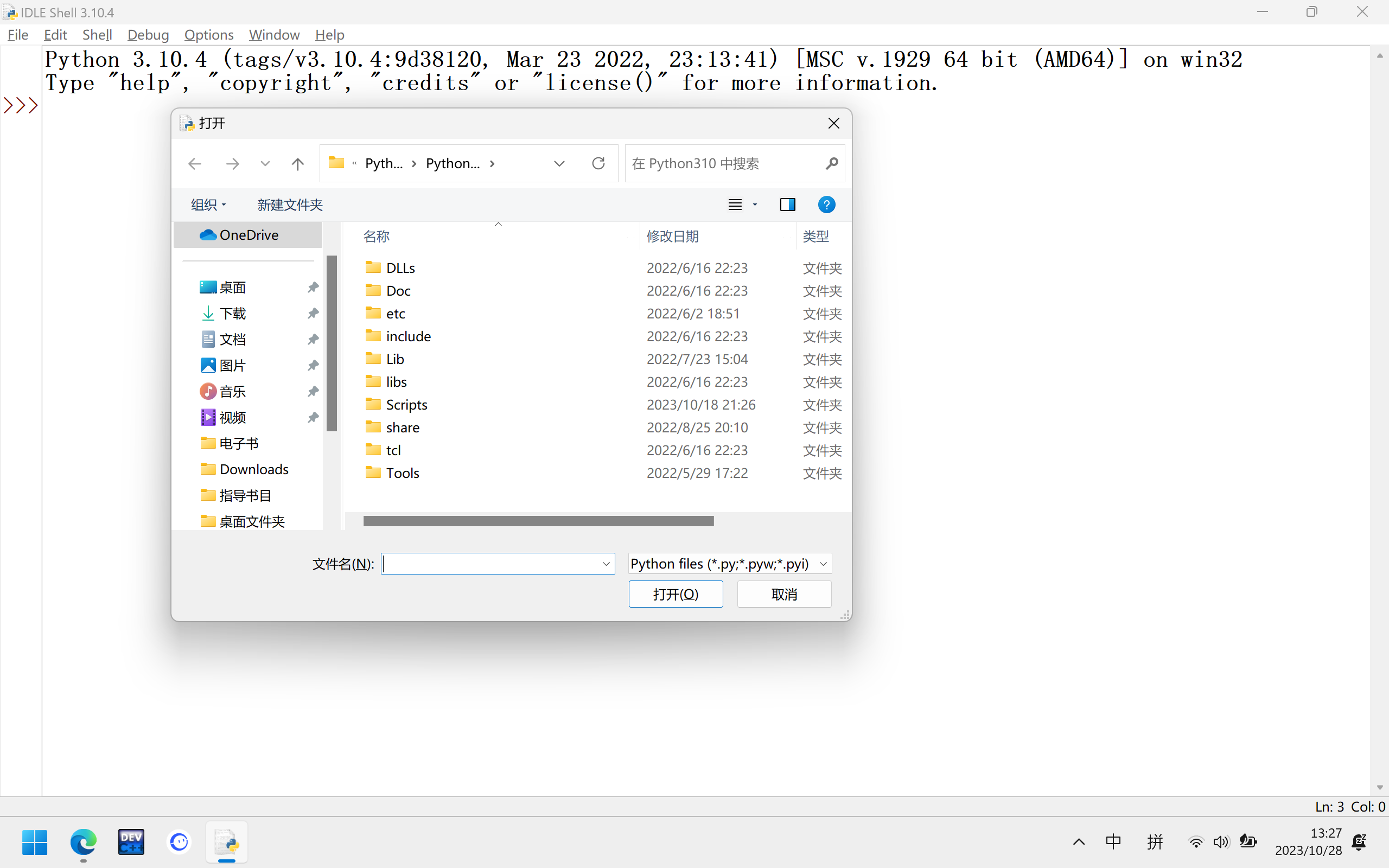
Task: Open the Shell menu in IDLE
Action: pos(97,34)
